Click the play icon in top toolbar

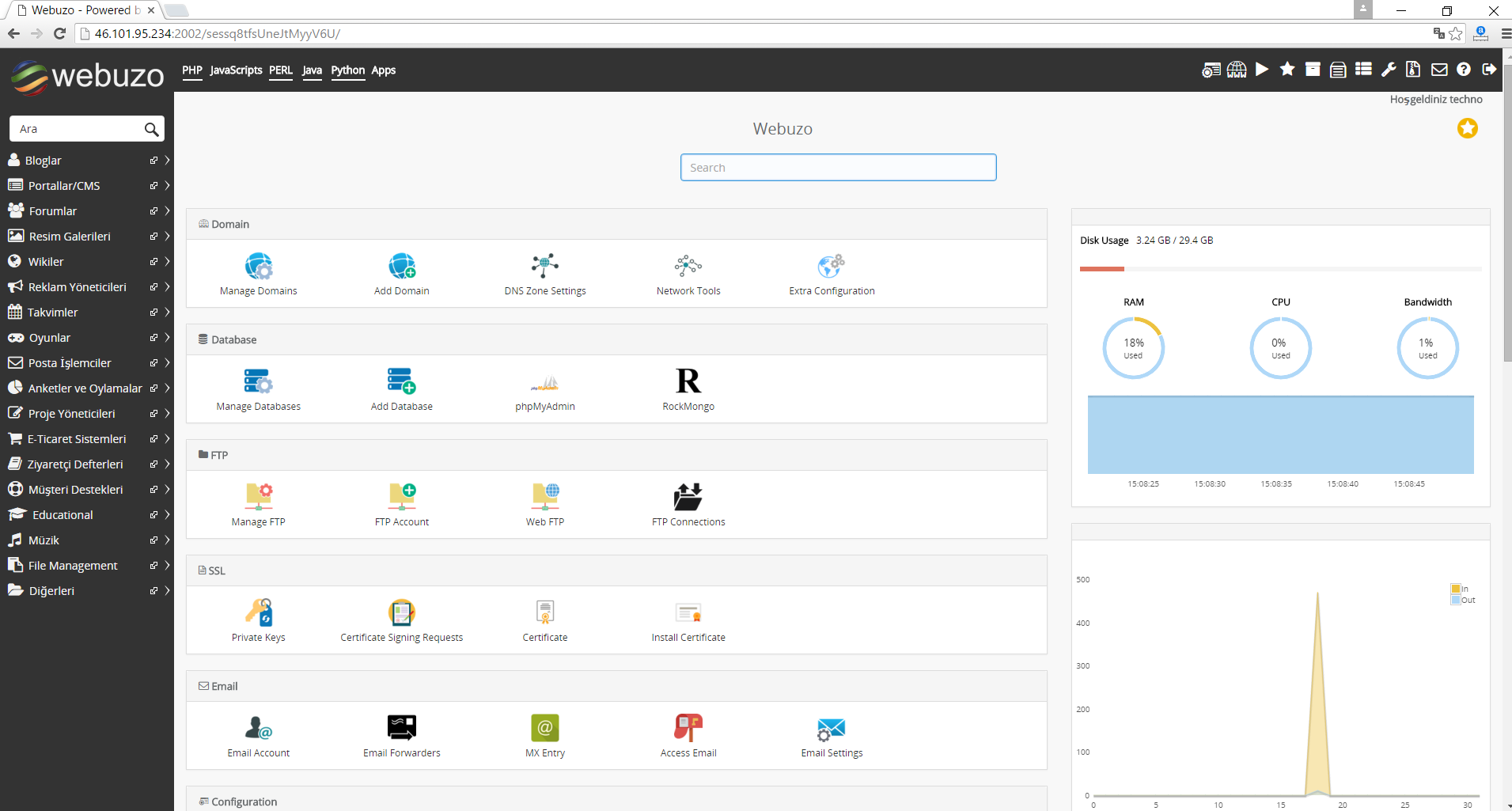[1262, 70]
